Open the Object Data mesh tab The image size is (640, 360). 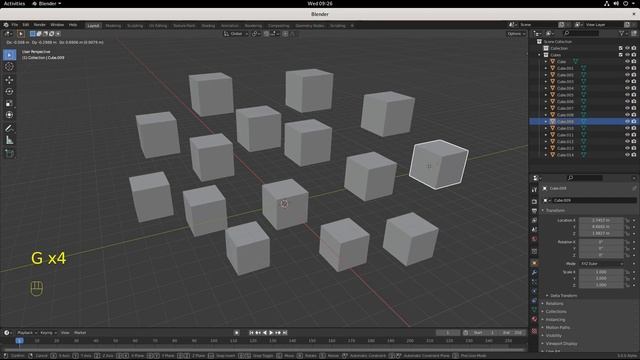pyautogui.click(x=534, y=310)
